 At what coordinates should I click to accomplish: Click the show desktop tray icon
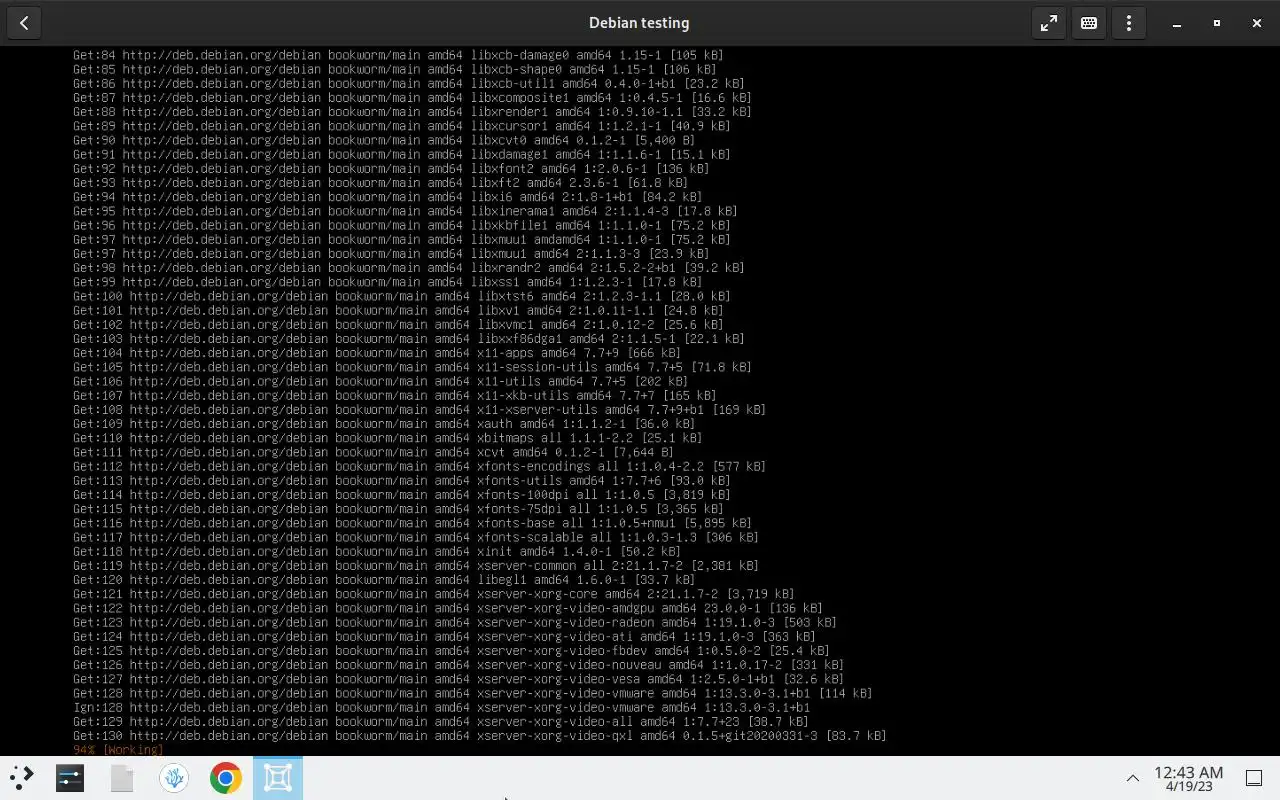(1253, 778)
